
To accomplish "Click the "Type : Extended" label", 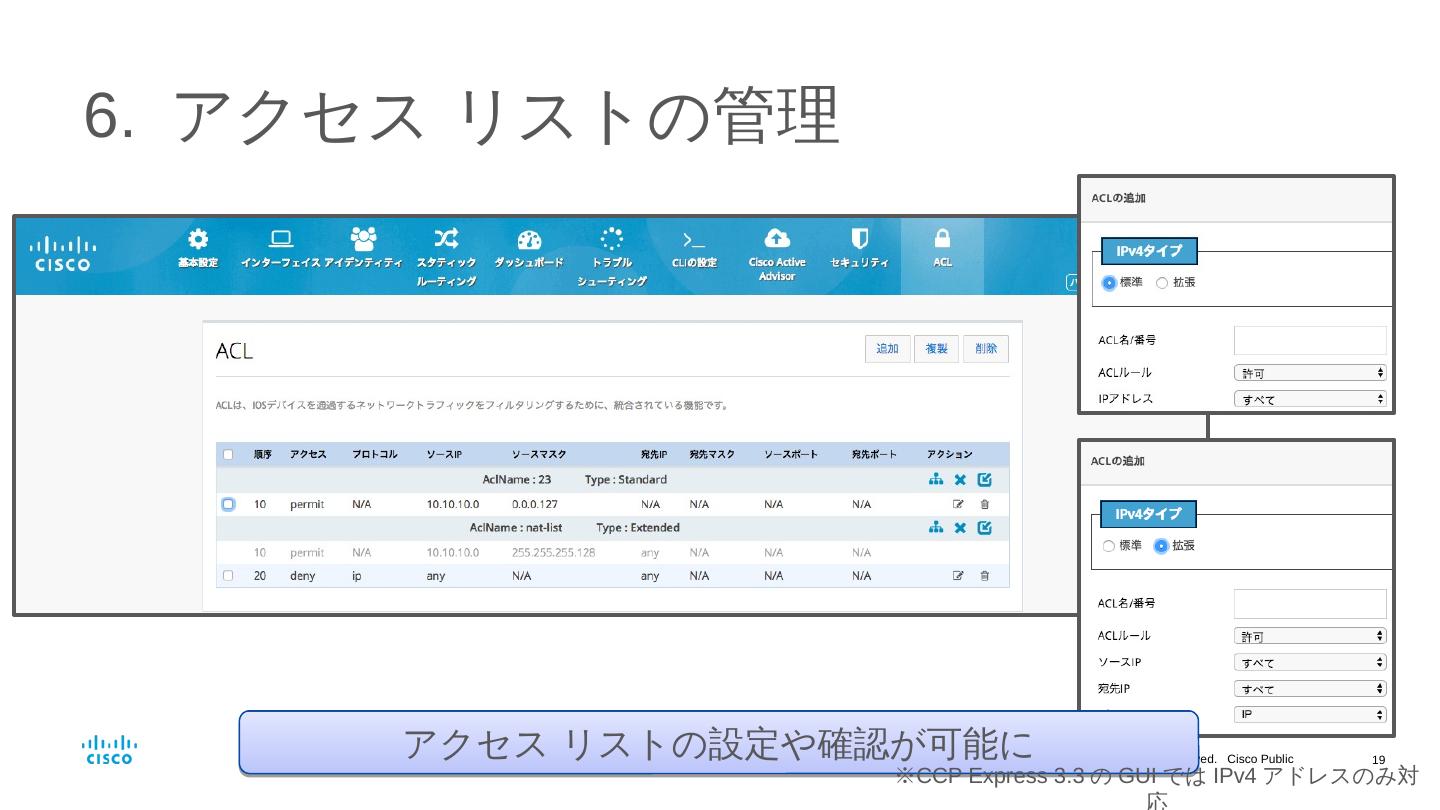I will coord(638,528).
